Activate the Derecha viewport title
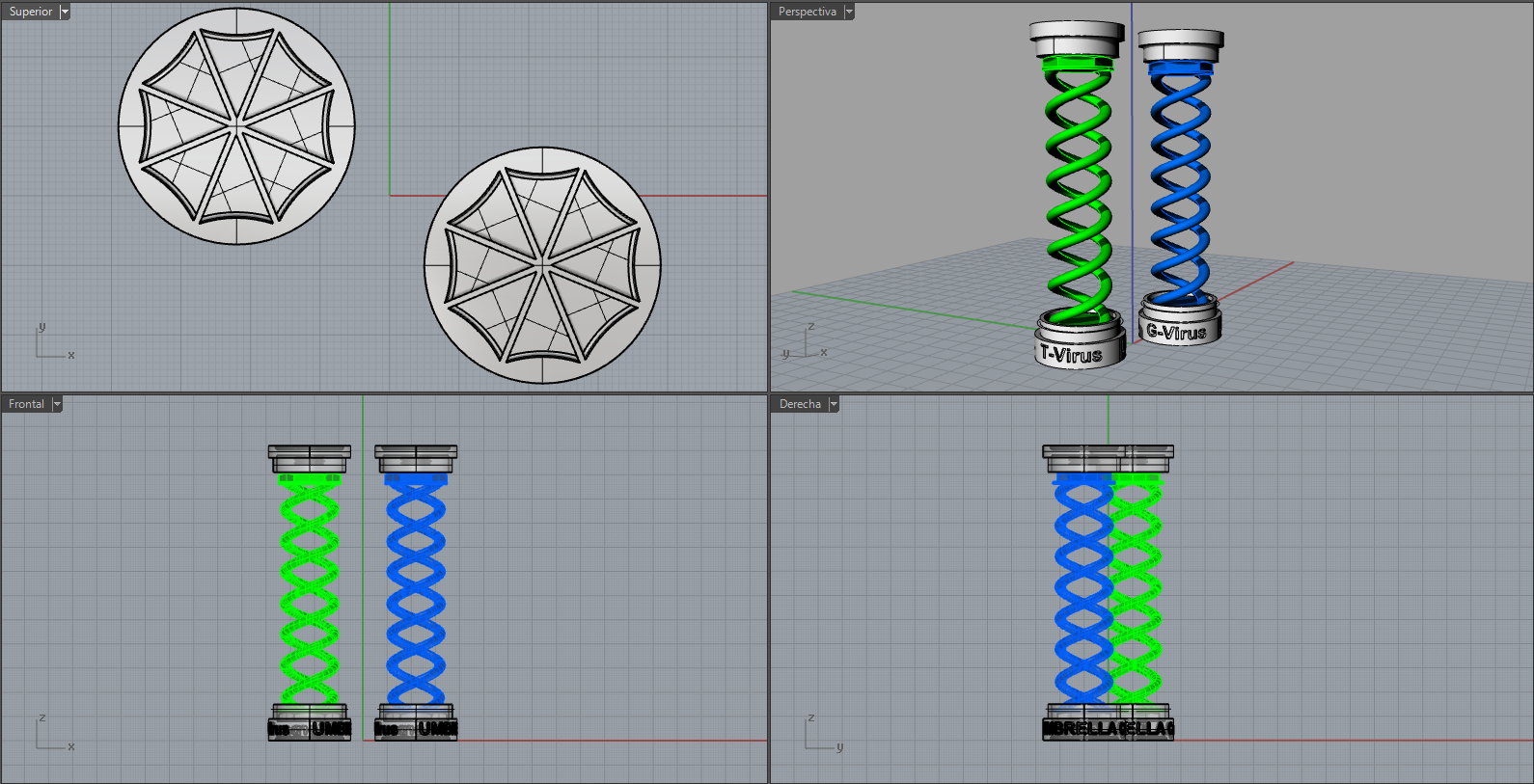 pyautogui.click(x=800, y=404)
